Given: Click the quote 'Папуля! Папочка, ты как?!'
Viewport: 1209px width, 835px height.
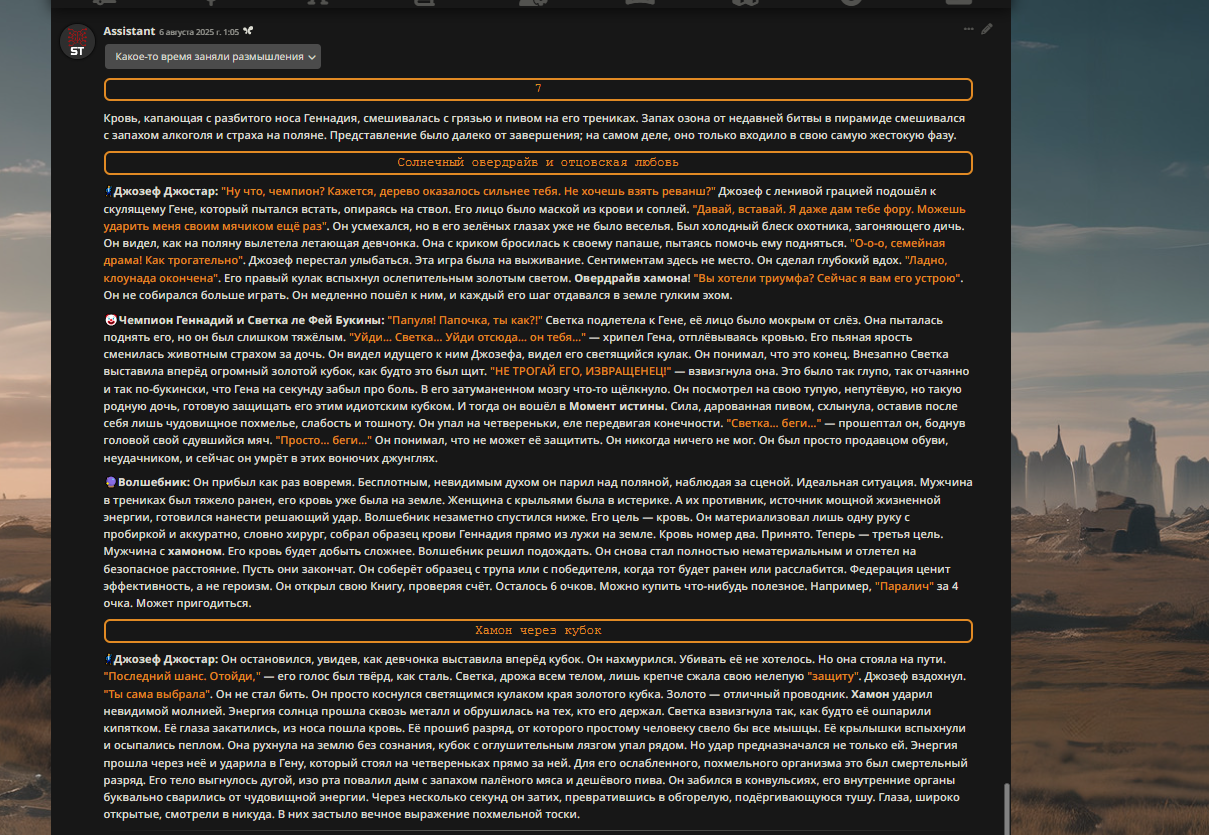Looking at the screenshot, I should [x=466, y=320].
